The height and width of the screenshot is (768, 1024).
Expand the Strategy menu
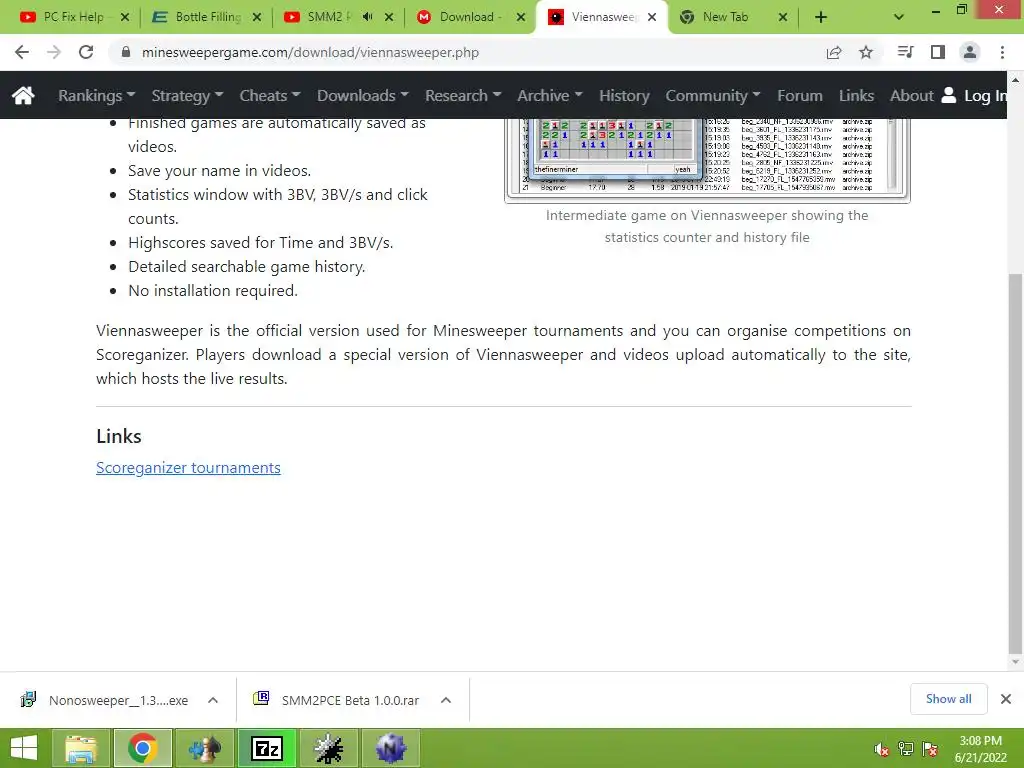(x=187, y=95)
